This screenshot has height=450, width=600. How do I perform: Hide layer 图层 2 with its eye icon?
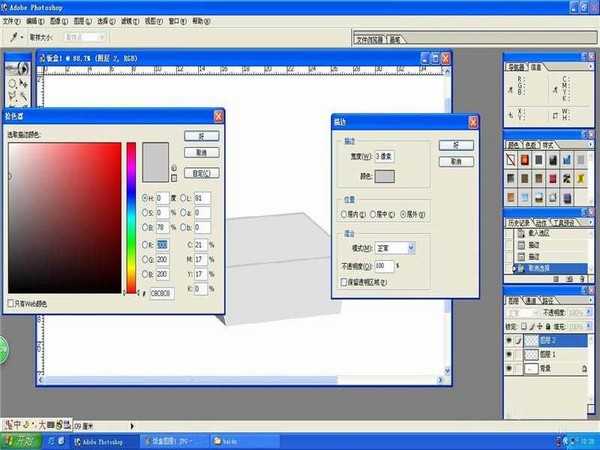click(509, 340)
